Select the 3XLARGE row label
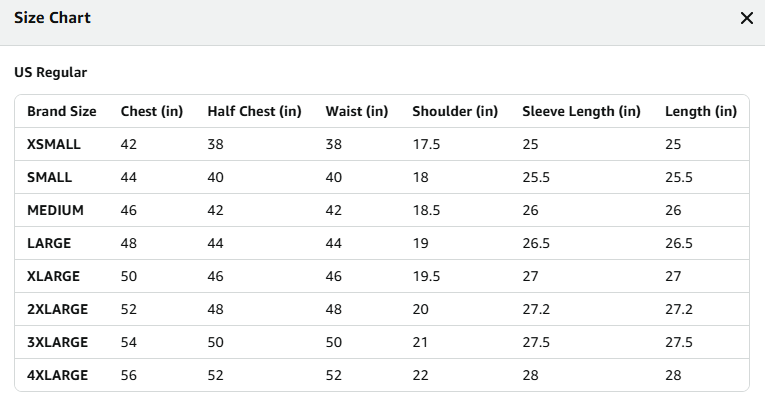765x399 pixels. coord(58,342)
